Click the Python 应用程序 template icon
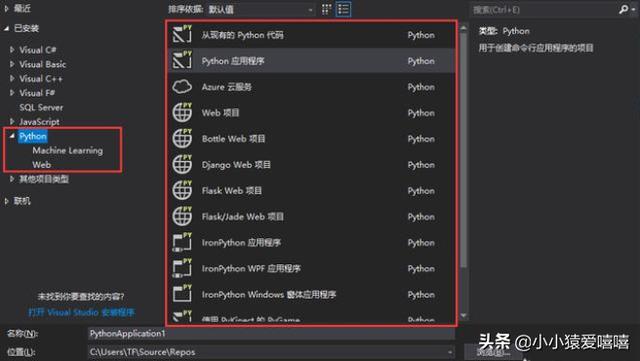Image resolution: width=640 pixels, height=361 pixels. [182, 60]
